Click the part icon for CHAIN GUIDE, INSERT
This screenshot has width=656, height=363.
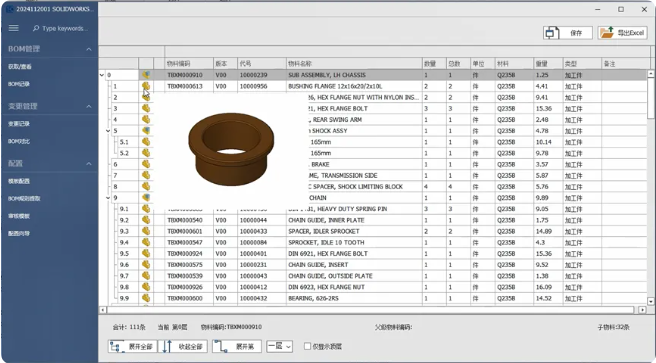point(146,264)
